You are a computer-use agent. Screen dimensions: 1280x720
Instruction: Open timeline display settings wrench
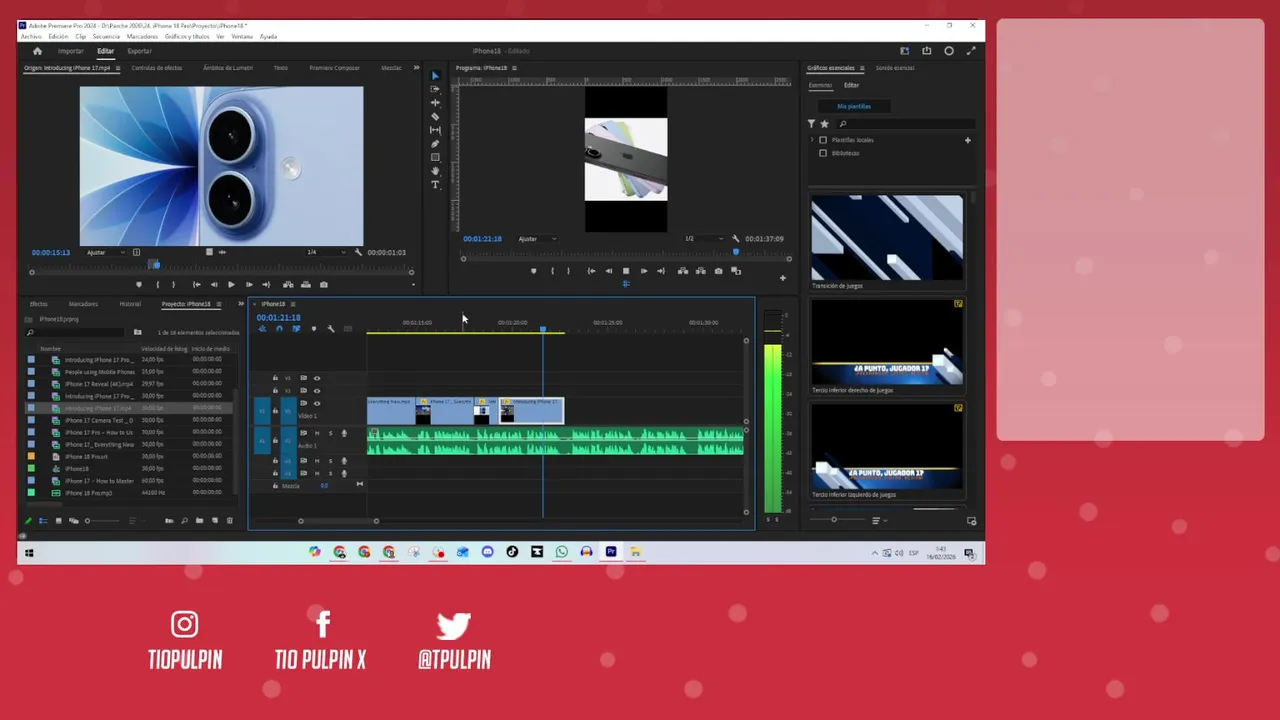[331, 329]
